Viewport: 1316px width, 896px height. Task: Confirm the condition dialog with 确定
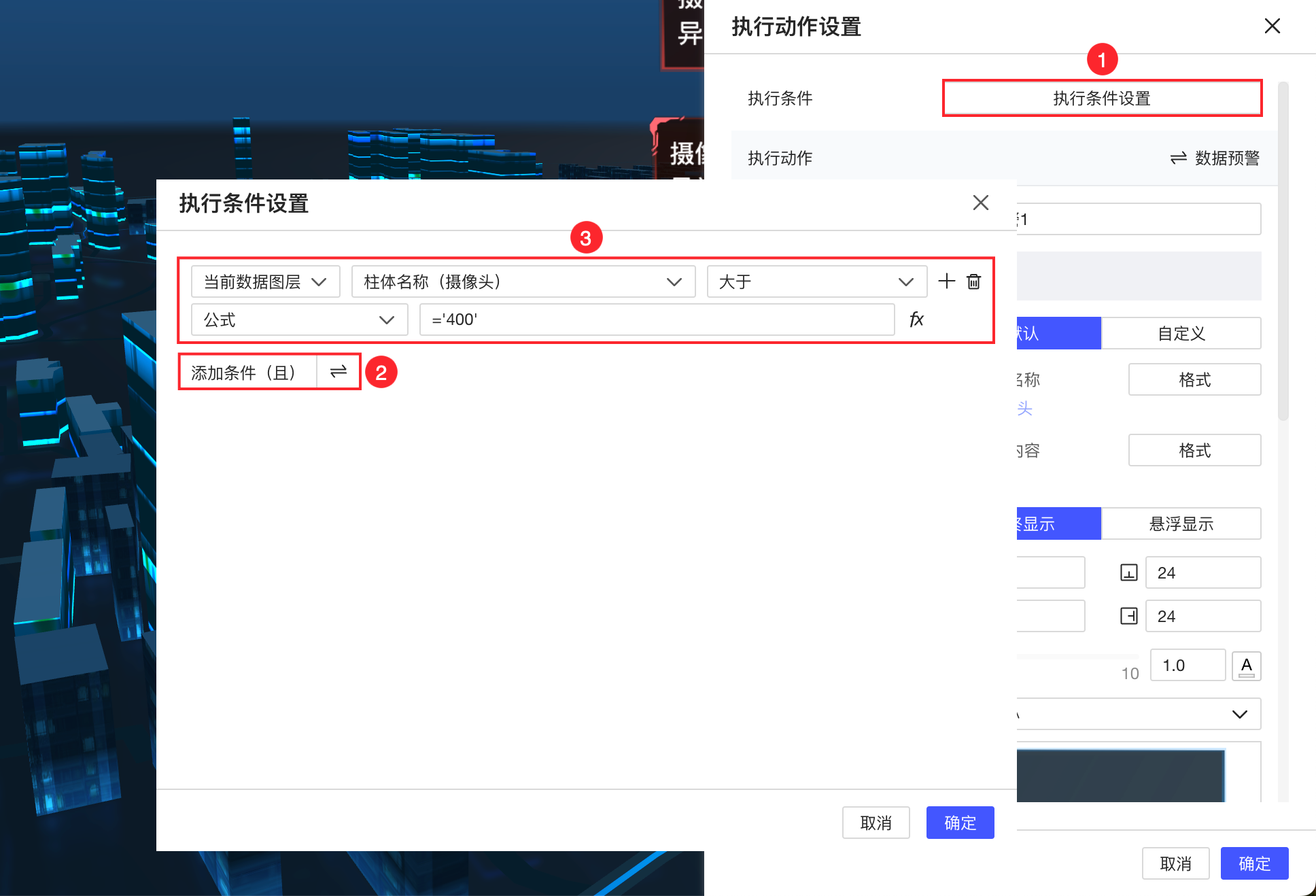(959, 823)
